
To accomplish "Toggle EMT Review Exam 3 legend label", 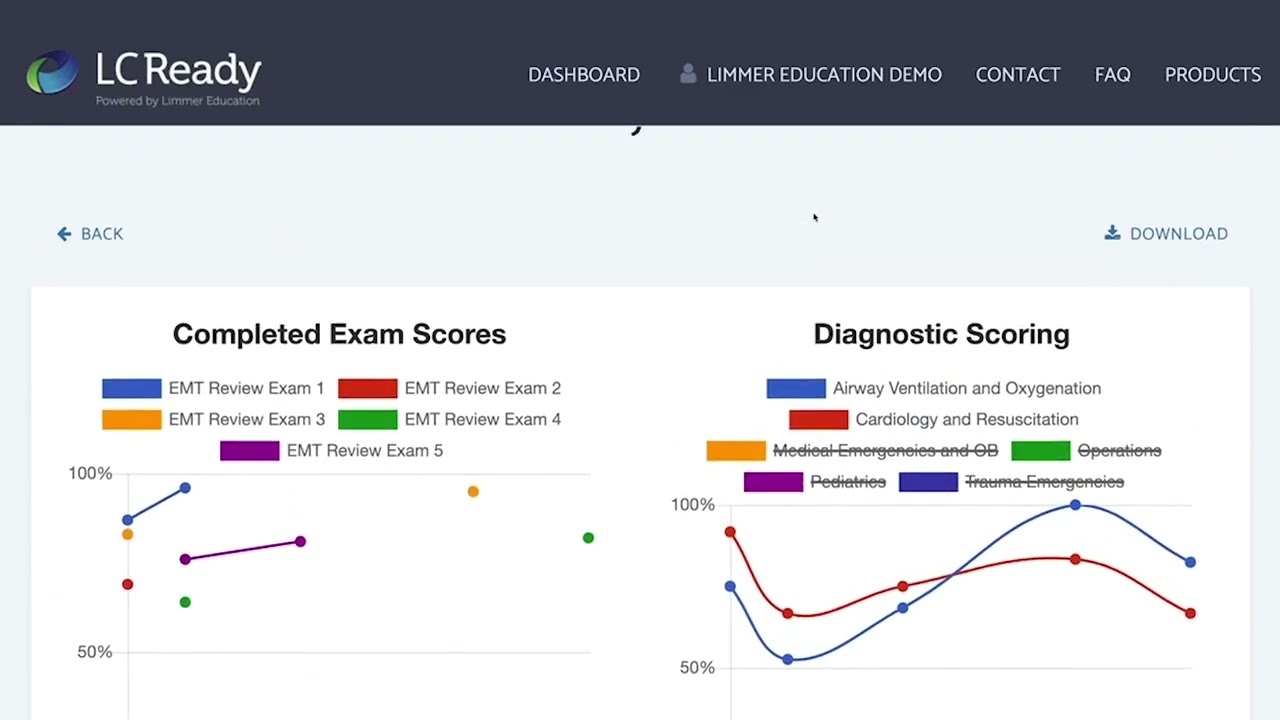I will pyautogui.click(x=246, y=419).
